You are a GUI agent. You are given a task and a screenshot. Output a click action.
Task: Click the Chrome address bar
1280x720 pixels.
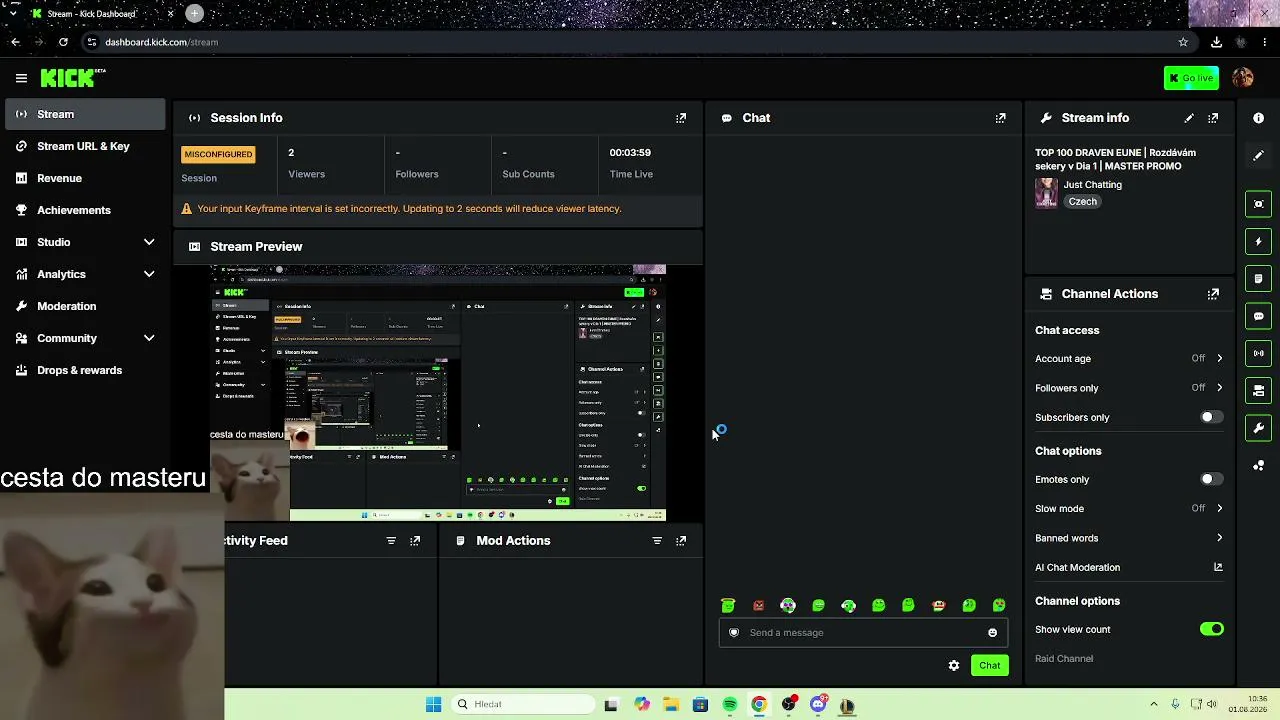click(630, 42)
